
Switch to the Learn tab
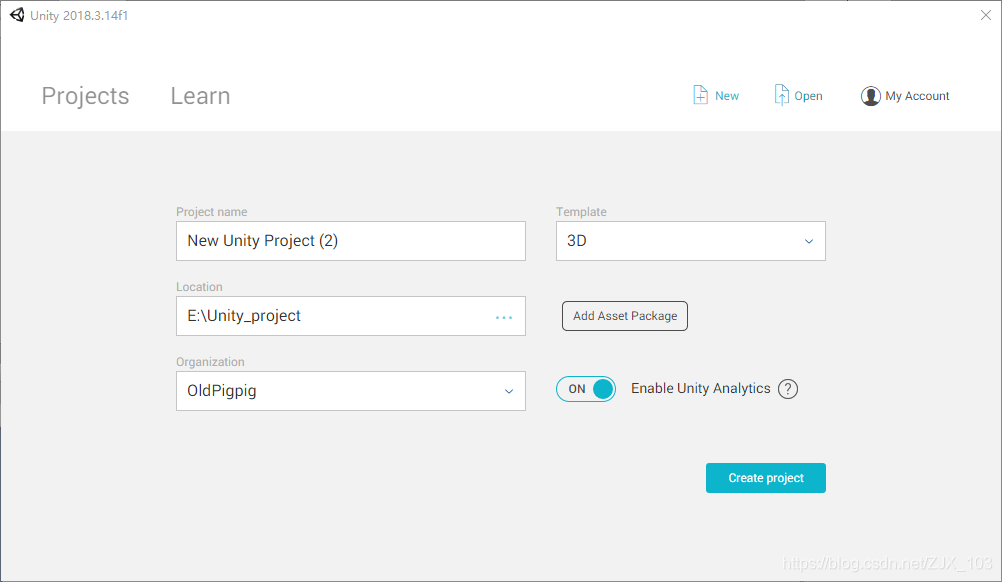[x=200, y=96]
